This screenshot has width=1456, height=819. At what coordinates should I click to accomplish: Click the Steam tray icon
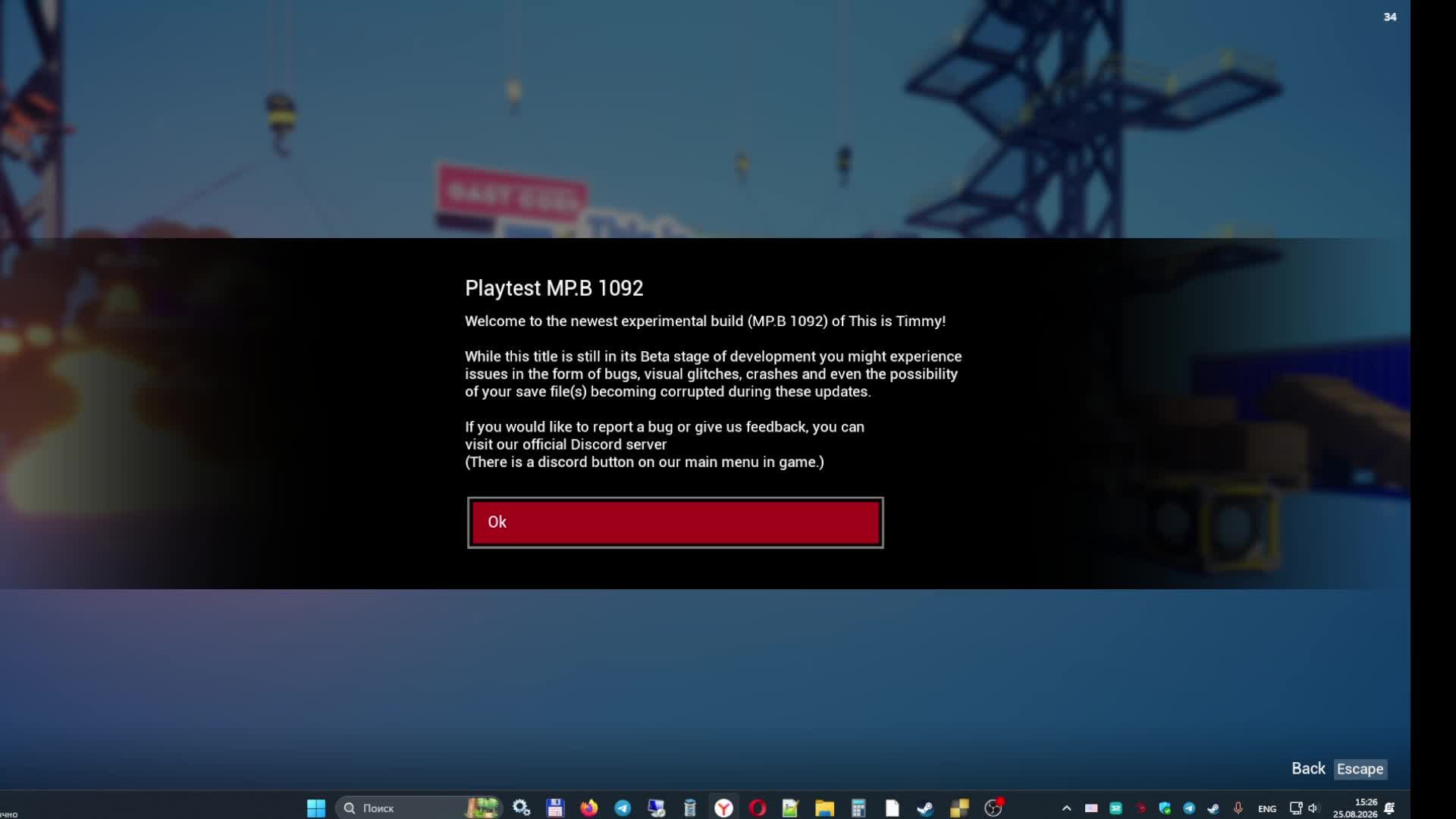click(x=1213, y=808)
